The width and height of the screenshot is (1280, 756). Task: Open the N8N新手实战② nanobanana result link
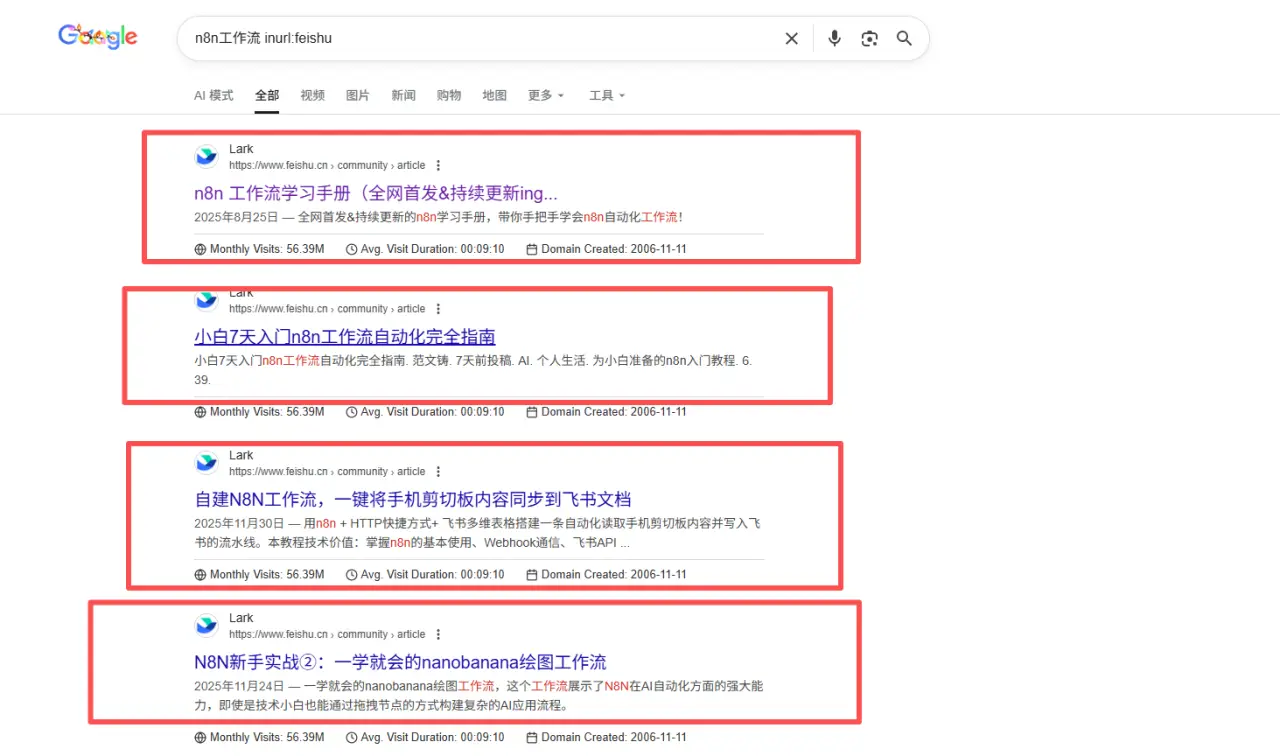[x=400, y=663]
